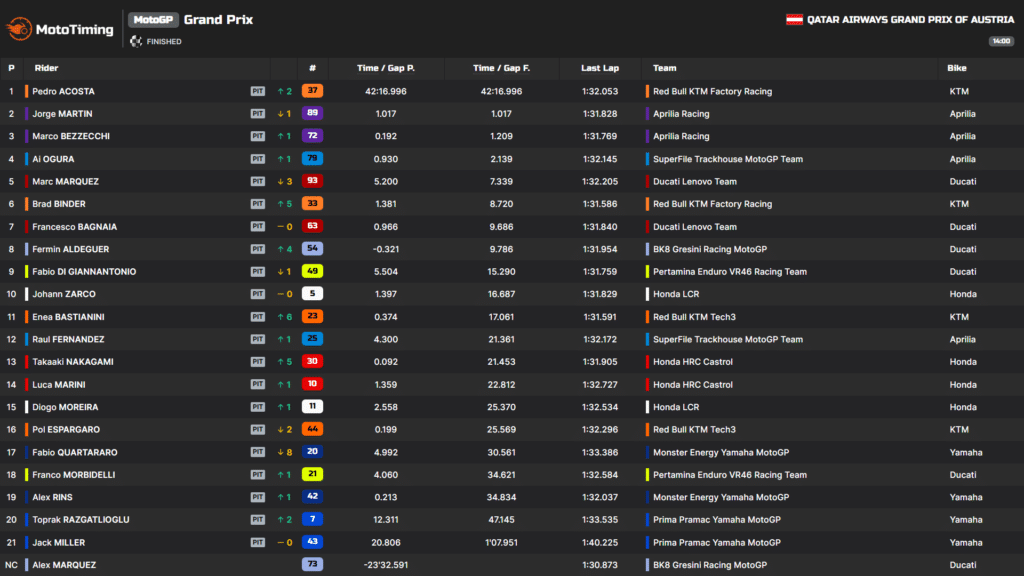Click Marco BEZZECCHI's PIT badge

[x=258, y=136]
